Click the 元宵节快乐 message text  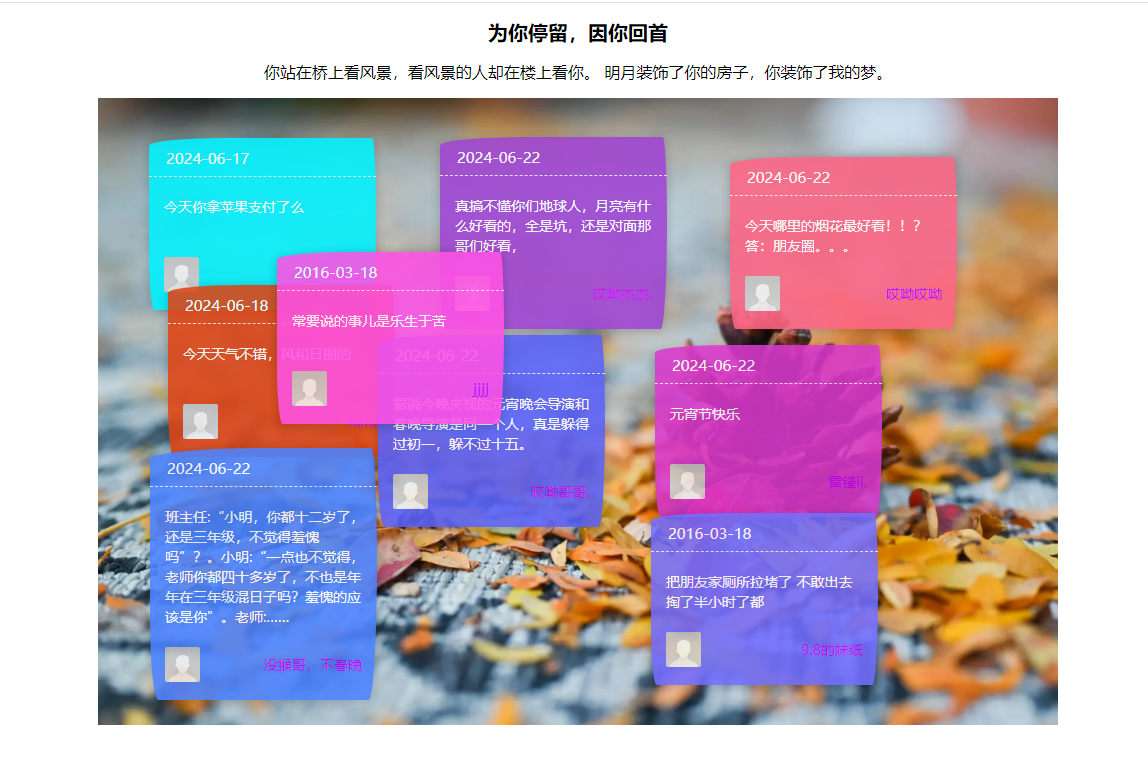click(704, 414)
